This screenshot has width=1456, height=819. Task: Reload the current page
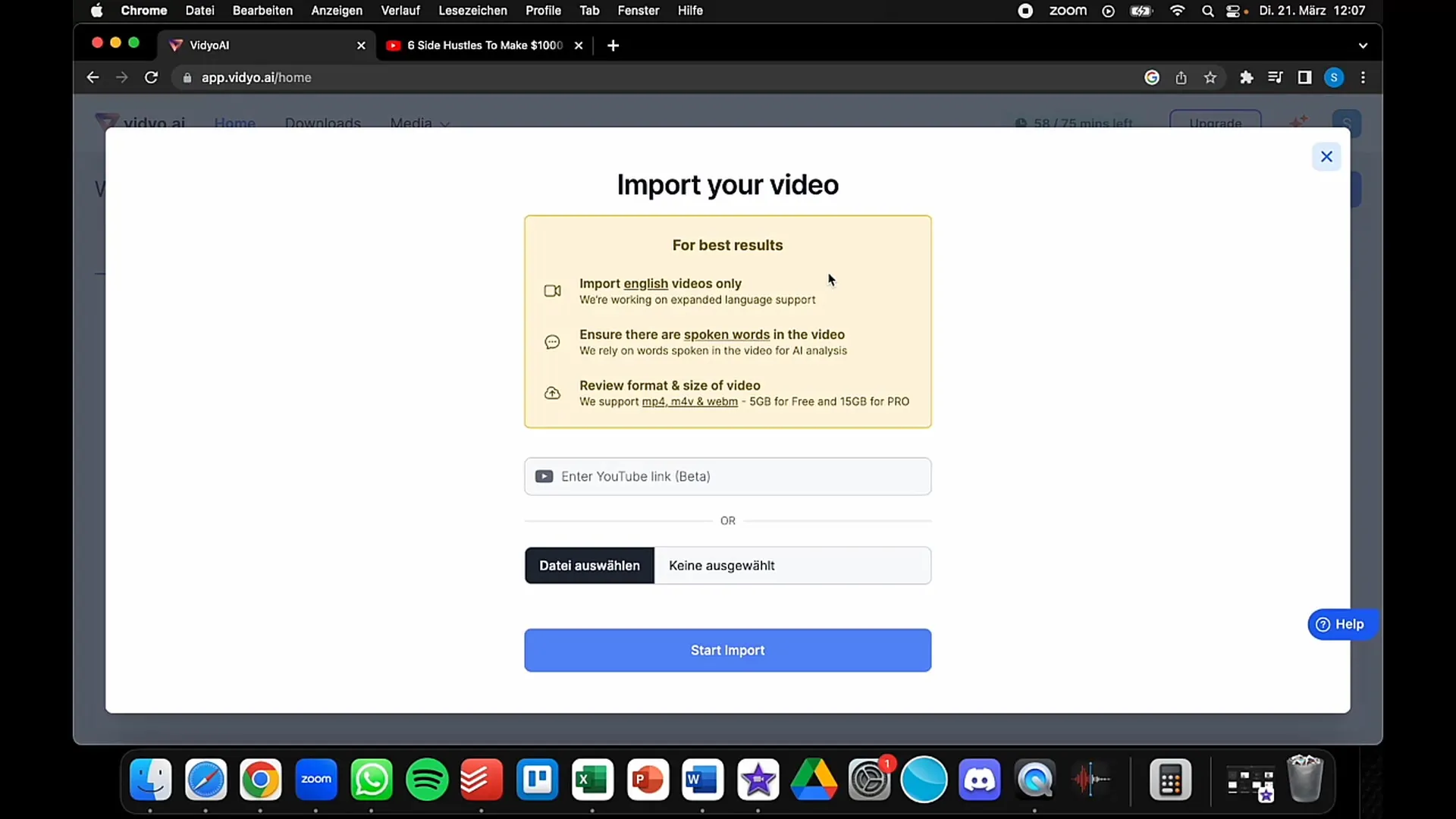[151, 77]
